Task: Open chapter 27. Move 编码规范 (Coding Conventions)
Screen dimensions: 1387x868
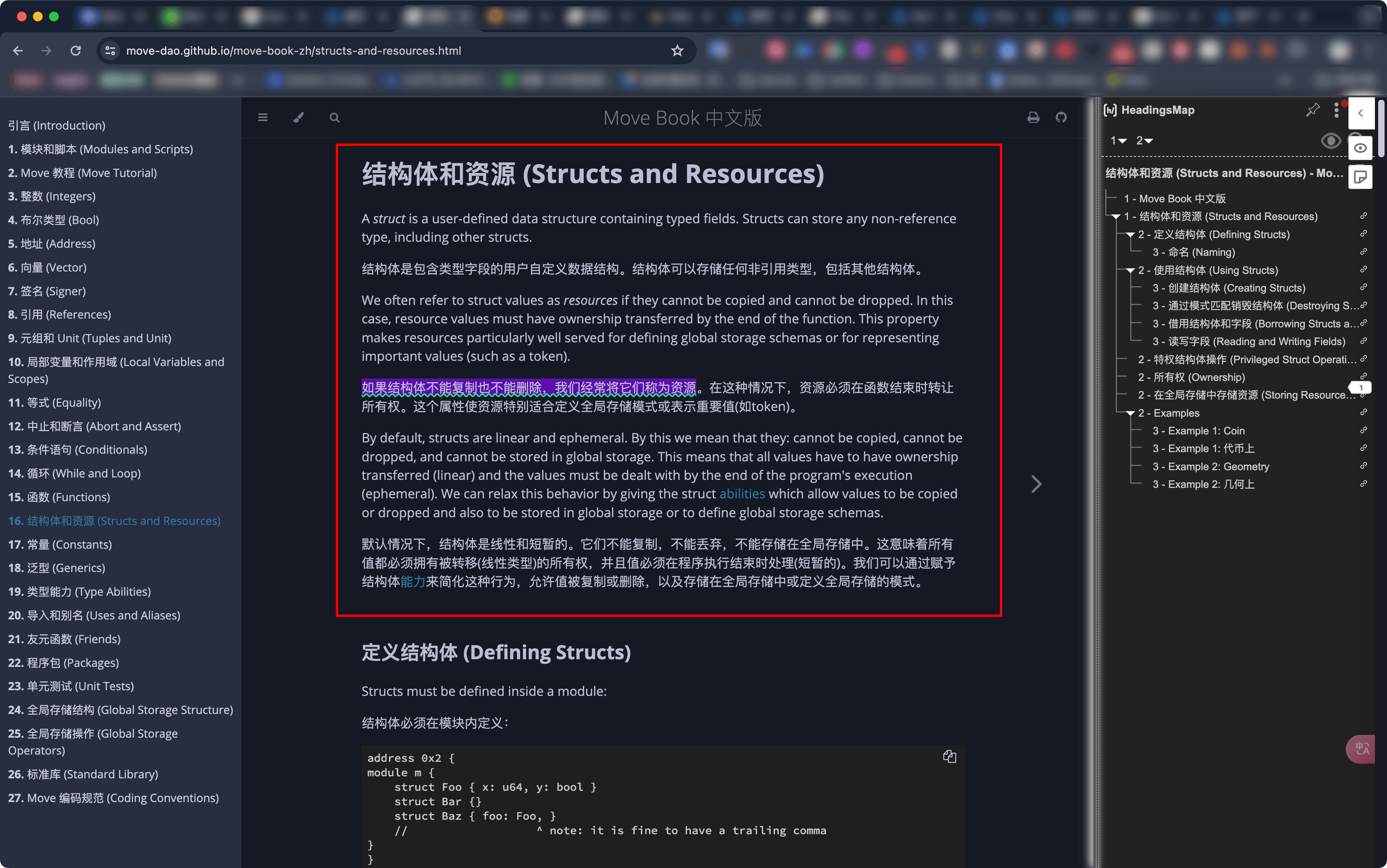Action: (x=114, y=797)
